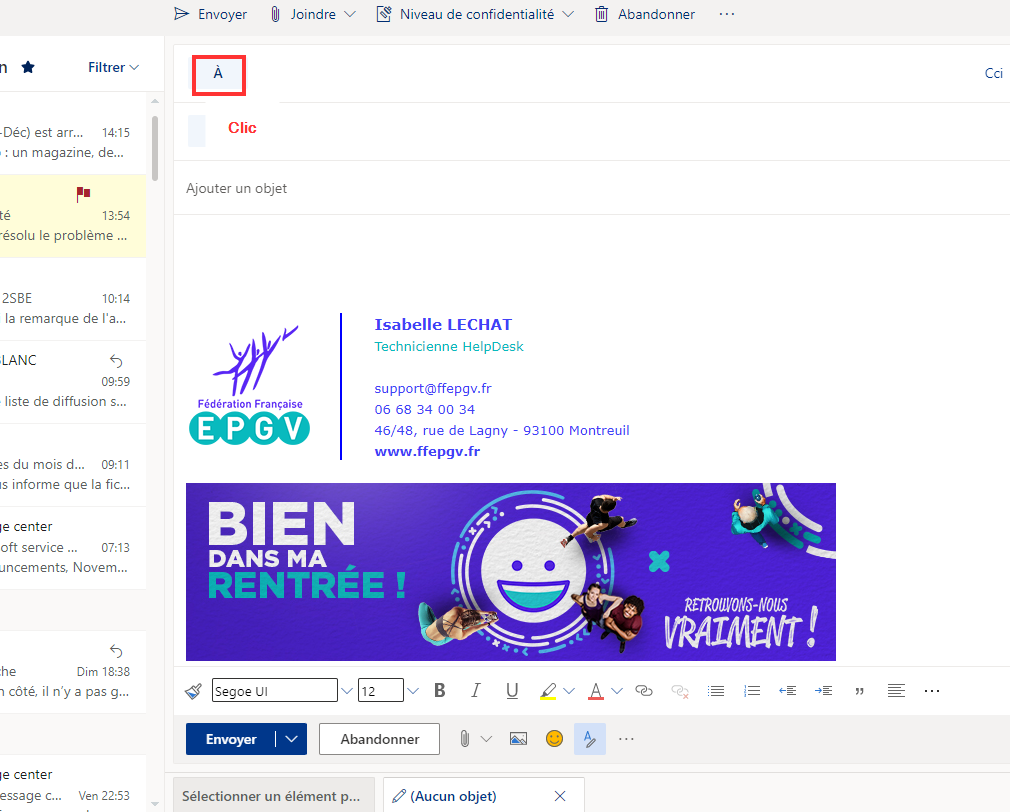This screenshot has height=812, width=1010.
Task: Apply red font color
Action: tap(596, 691)
